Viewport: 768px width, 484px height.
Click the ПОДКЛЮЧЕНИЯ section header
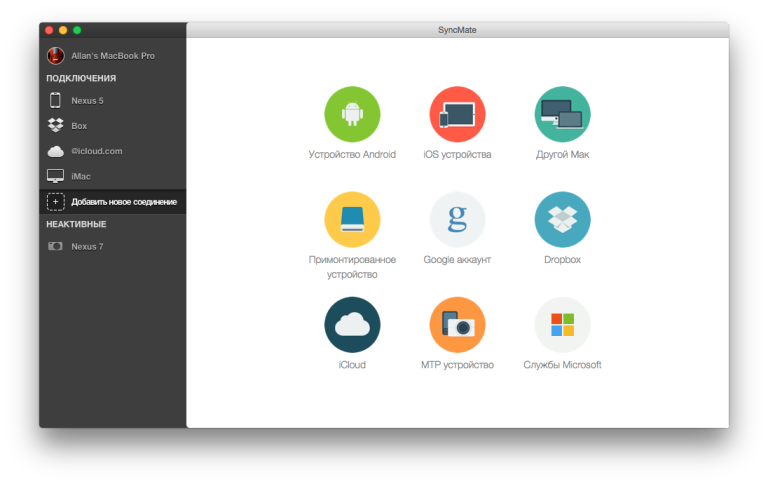click(x=81, y=78)
